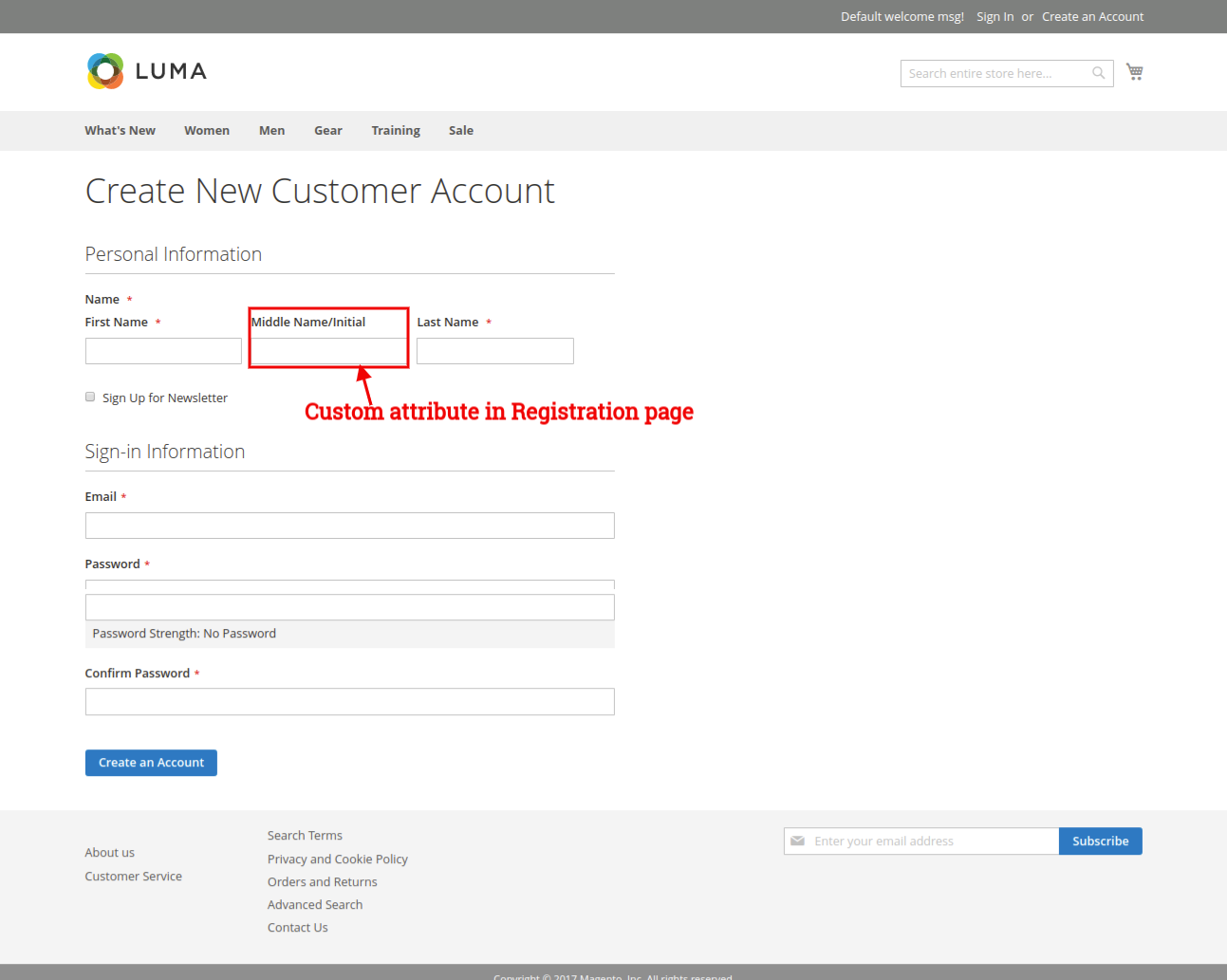Click the Subscribe button
The height and width of the screenshot is (980, 1227).
(x=1100, y=841)
